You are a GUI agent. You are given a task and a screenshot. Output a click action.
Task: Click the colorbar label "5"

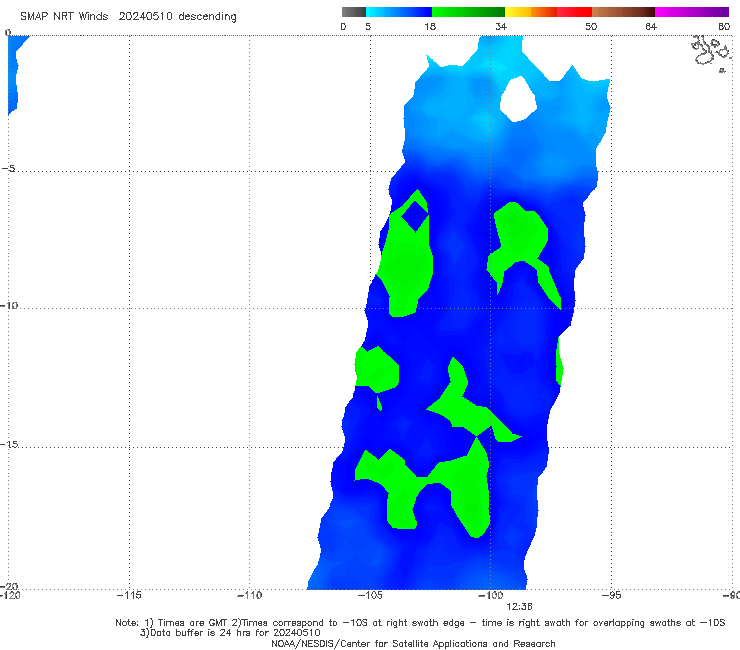tap(368, 26)
